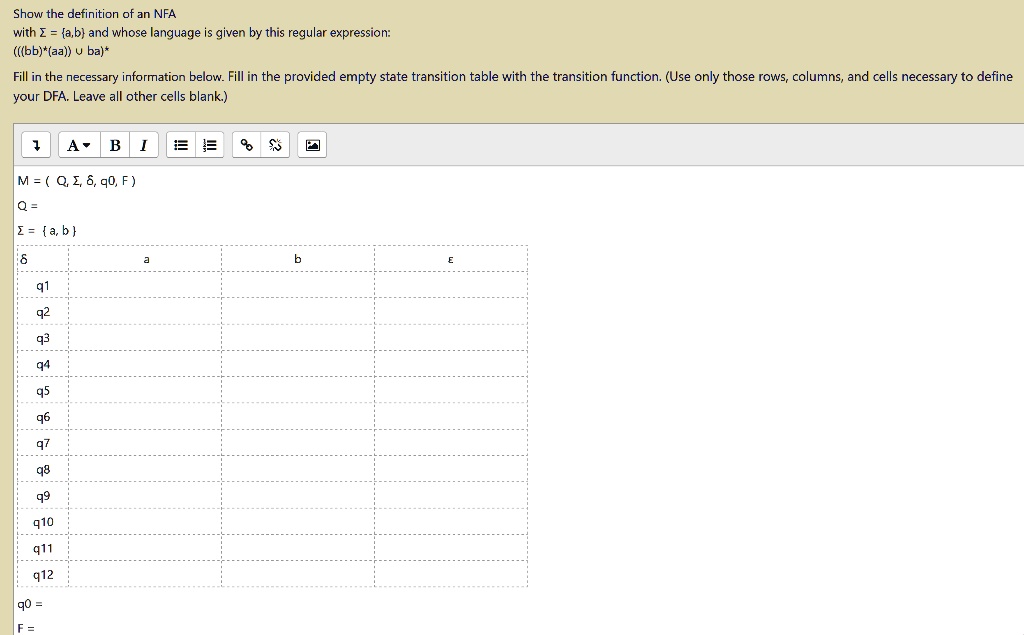Image resolution: width=1024 pixels, height=635 pixels.
Task: Insert an unordered bullet list
Action: point(181,144)
